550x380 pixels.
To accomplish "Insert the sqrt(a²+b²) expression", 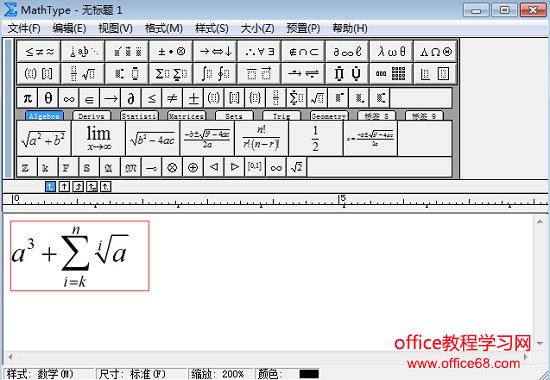I will 43,139.
